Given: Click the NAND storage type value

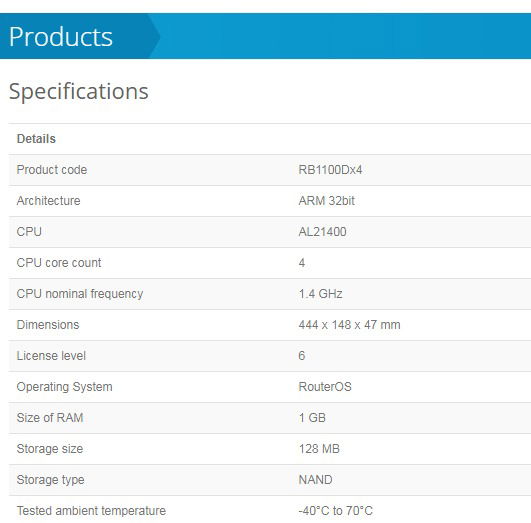Looking at the screenshot, I should 315,480.
